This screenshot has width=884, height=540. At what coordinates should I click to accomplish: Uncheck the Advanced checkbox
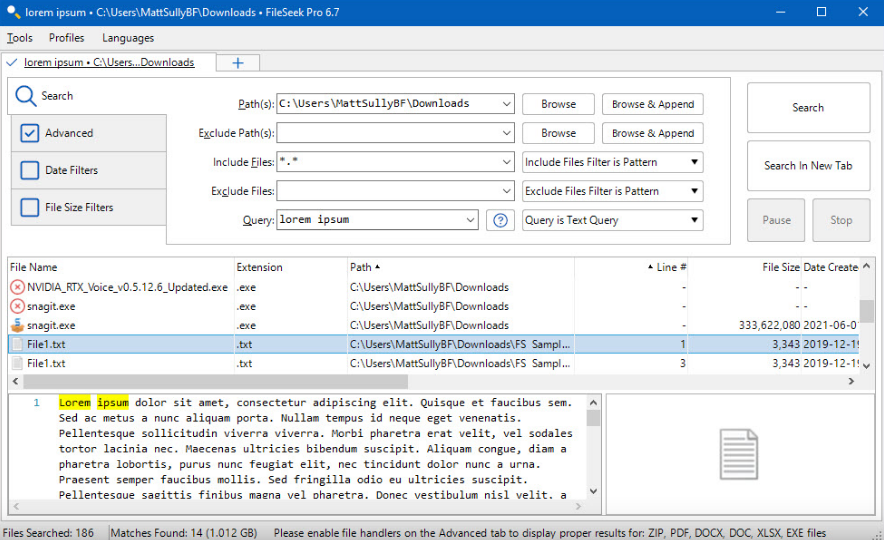[x=30, y=133]
